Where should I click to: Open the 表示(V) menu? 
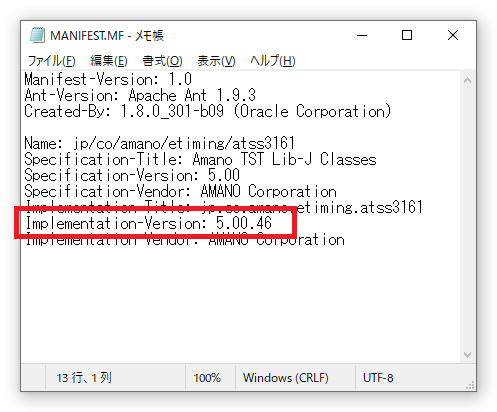[216, 61]
